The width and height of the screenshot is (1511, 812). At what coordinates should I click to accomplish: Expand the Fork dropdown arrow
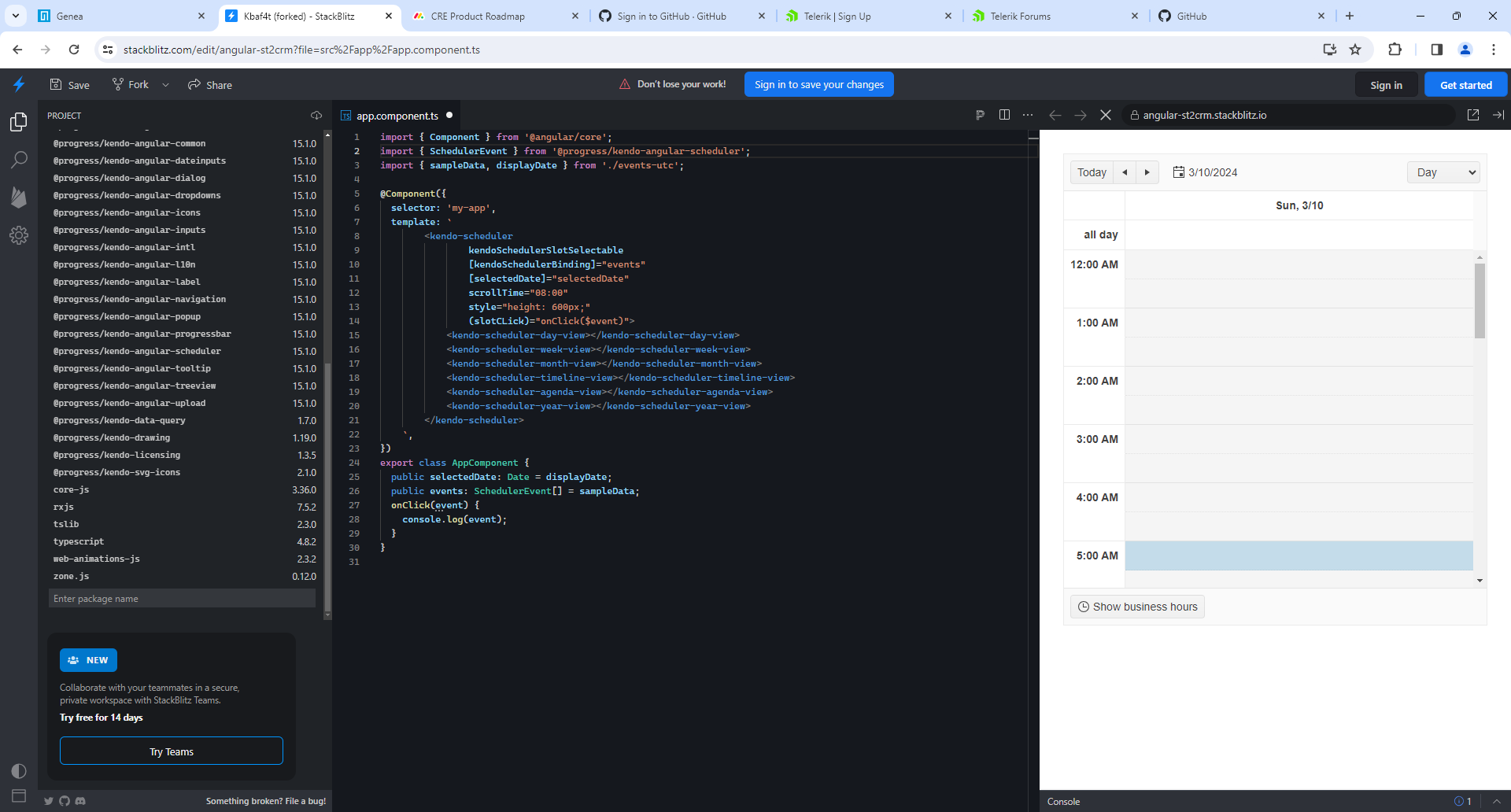(x=165, y=85)
